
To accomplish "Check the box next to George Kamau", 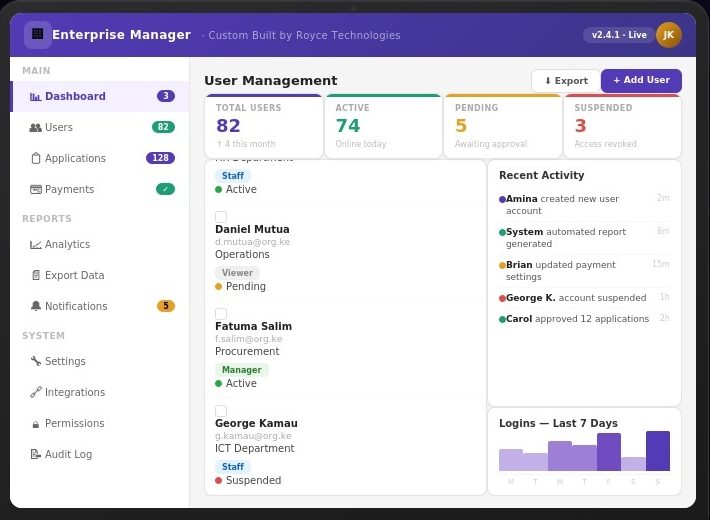I will click(x=221, y=411).
